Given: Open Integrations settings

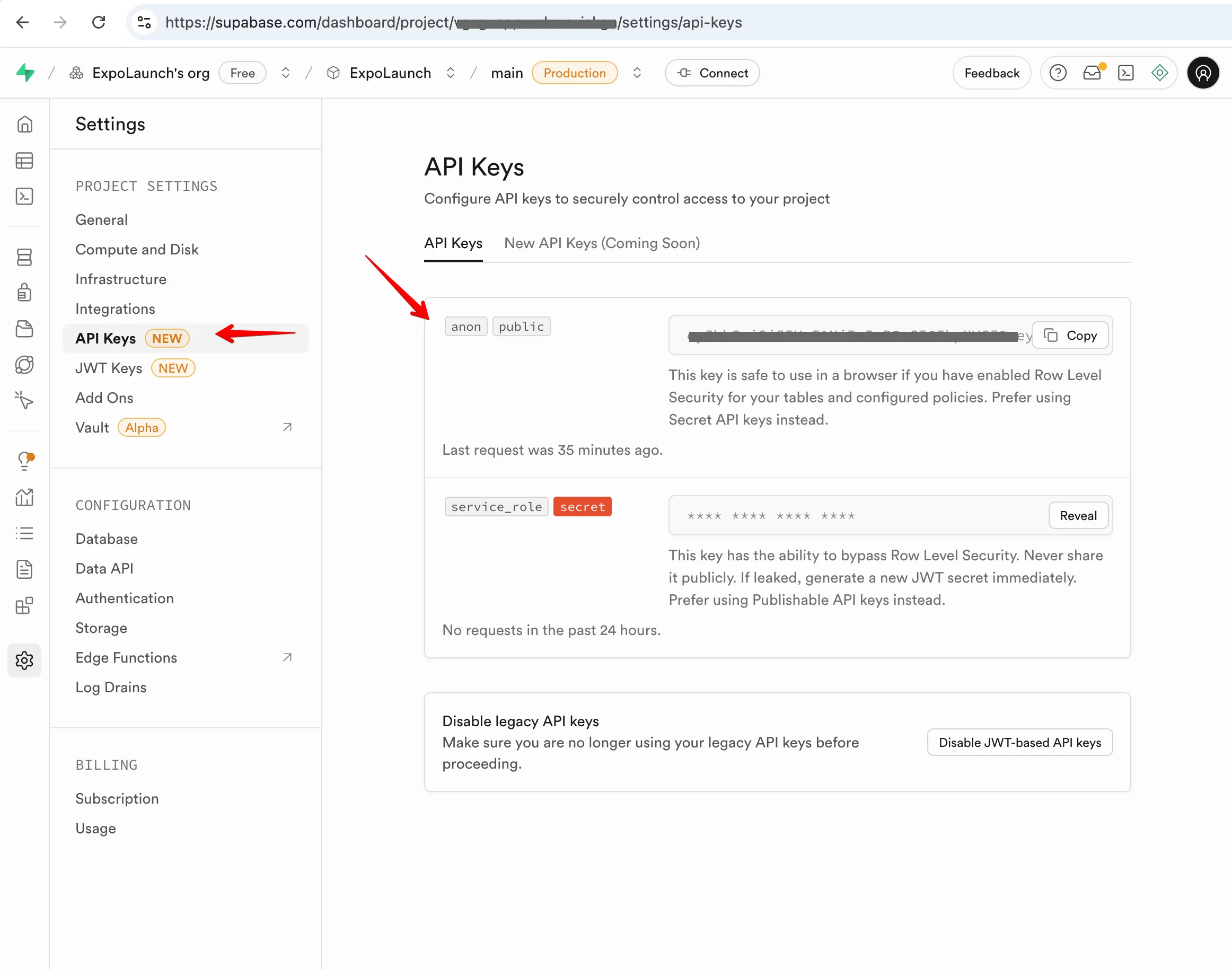Looking at the screenshot, I should [x=115, y=309].
